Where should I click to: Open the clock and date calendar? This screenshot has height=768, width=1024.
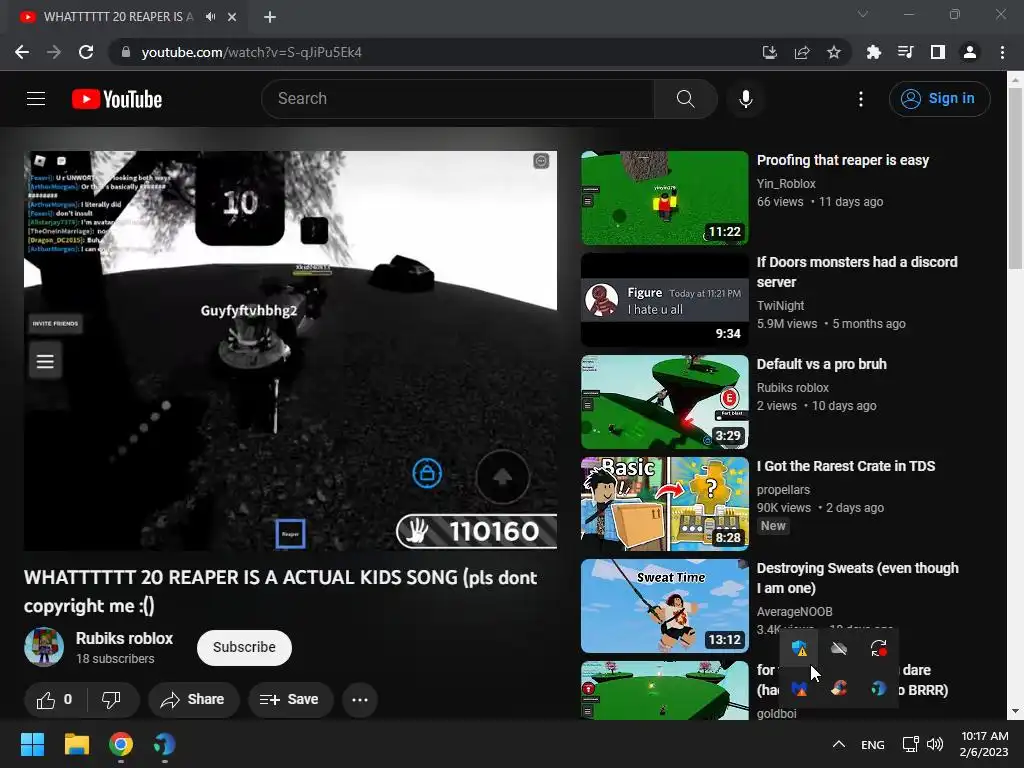click(984, 744)
